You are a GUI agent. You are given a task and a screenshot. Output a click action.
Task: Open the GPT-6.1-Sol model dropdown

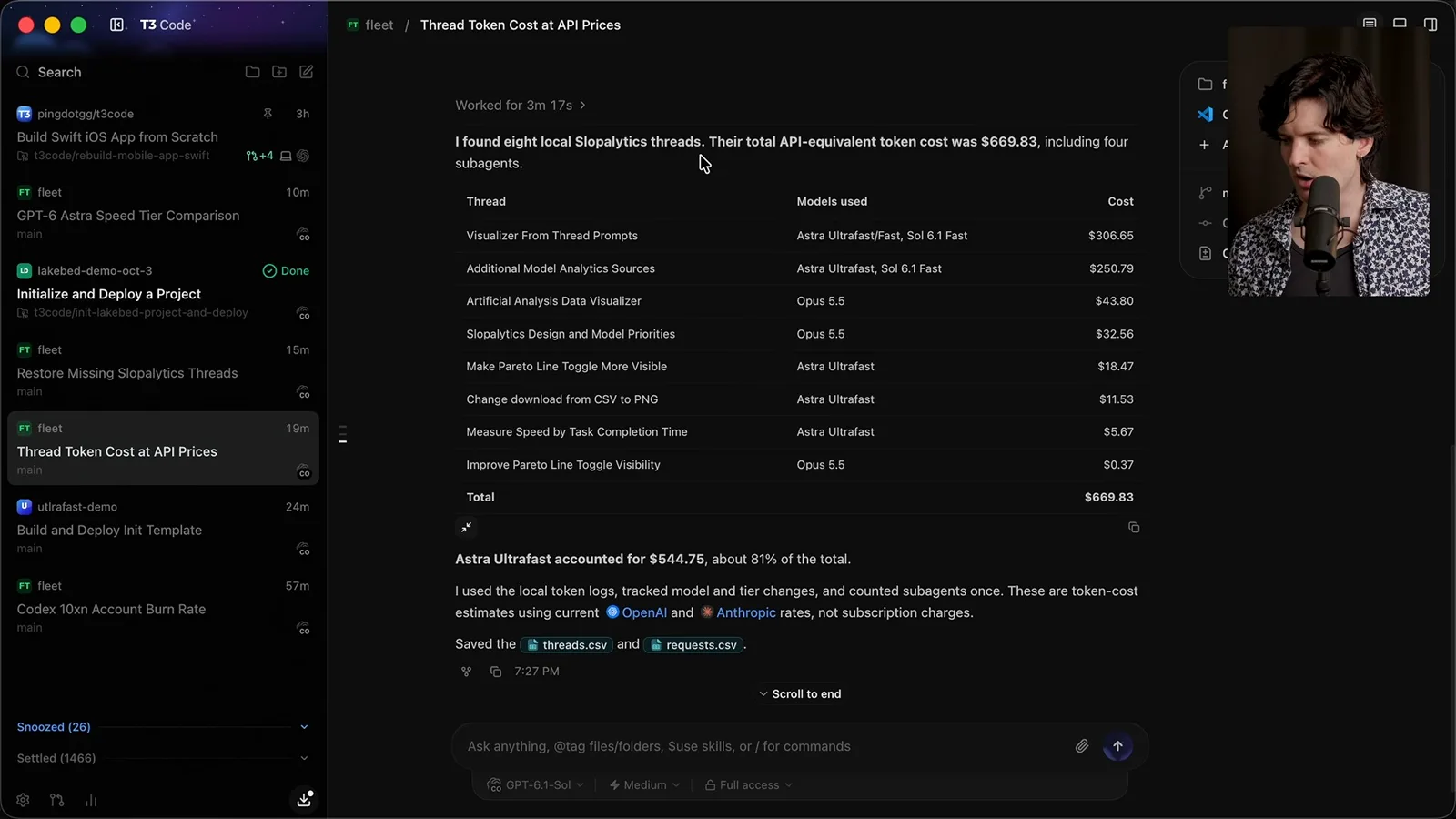535,784
